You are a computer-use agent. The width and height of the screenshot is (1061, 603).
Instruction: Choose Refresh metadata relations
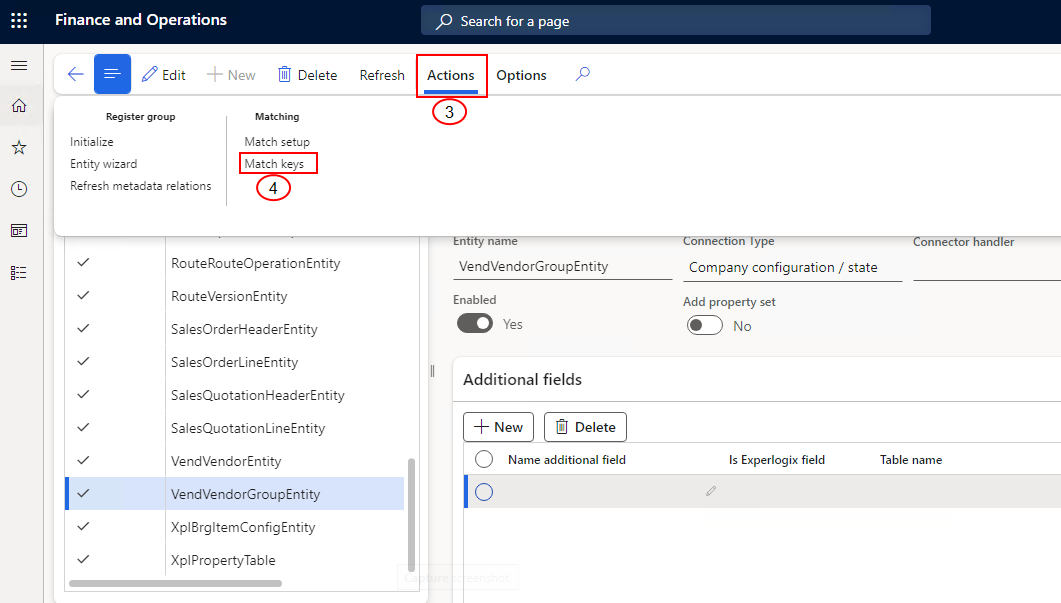click(x=141, y=186)
